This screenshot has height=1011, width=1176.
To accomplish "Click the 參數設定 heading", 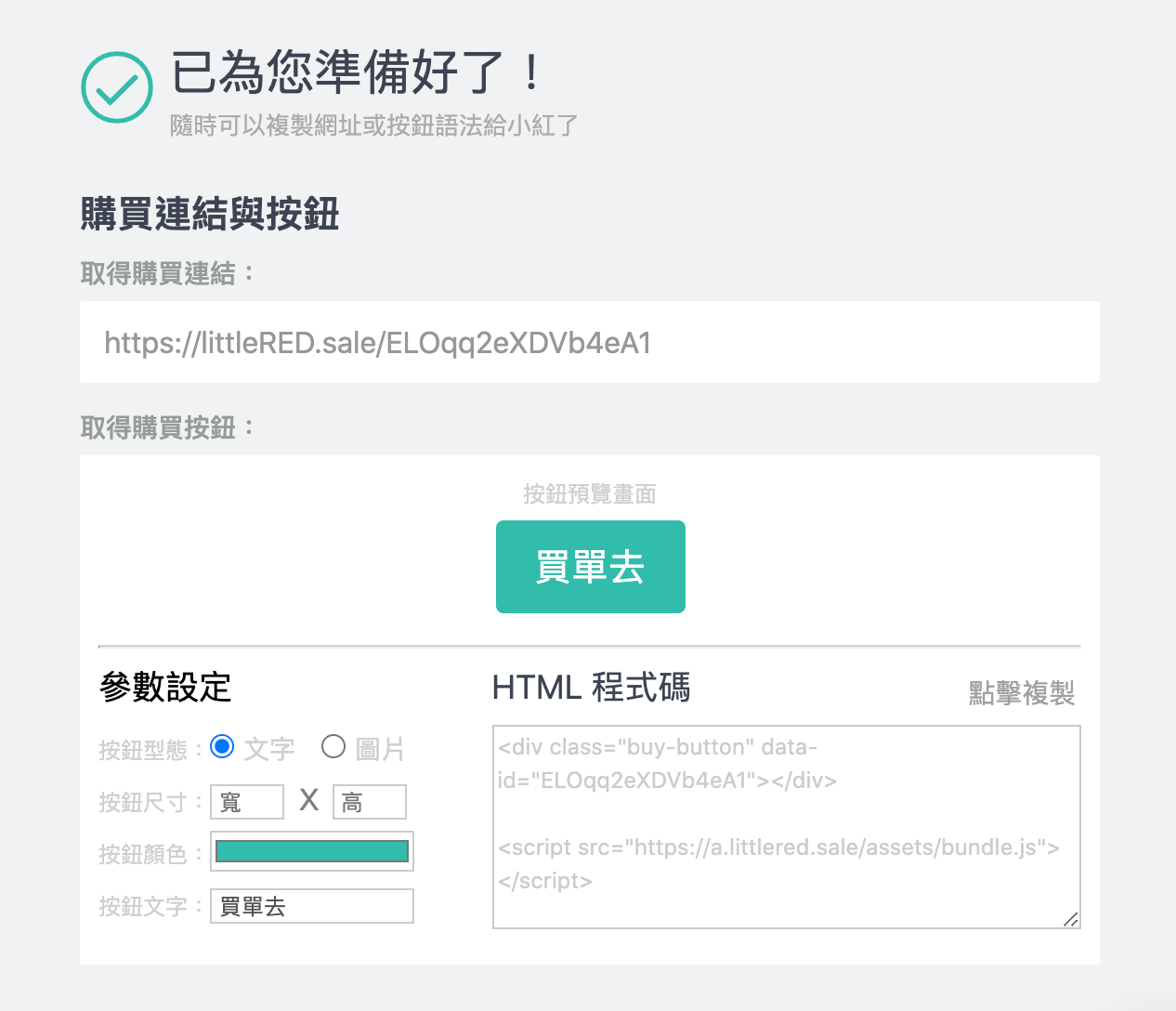I will pyautogui.click(x=165, y=688).
